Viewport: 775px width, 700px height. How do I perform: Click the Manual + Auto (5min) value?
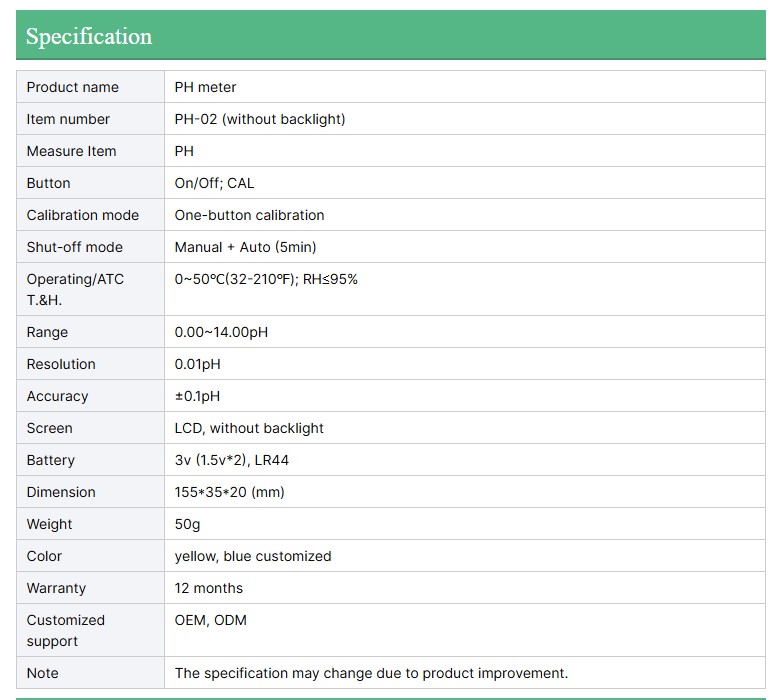point(245,247)
